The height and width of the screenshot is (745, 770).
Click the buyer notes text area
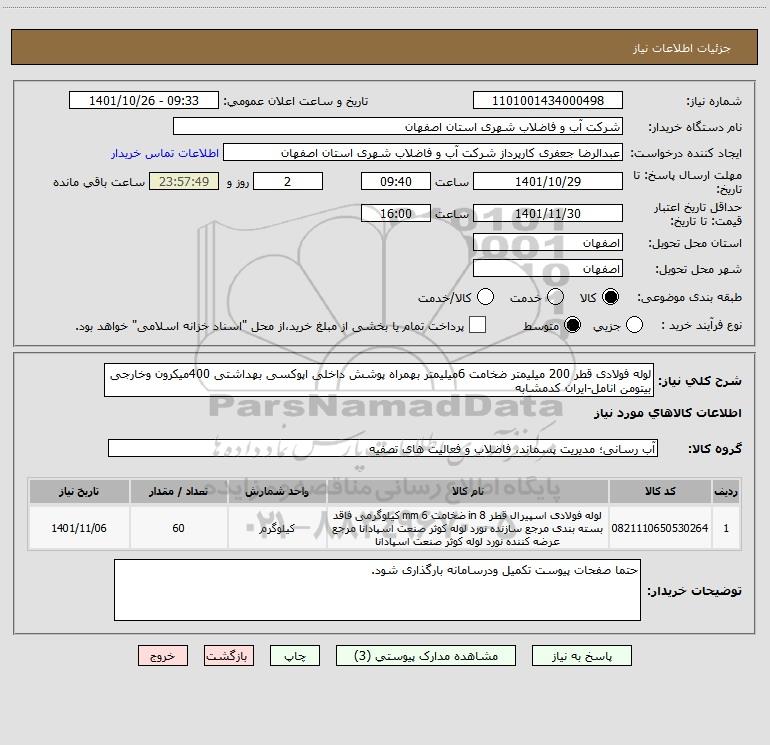pos(377,590)
